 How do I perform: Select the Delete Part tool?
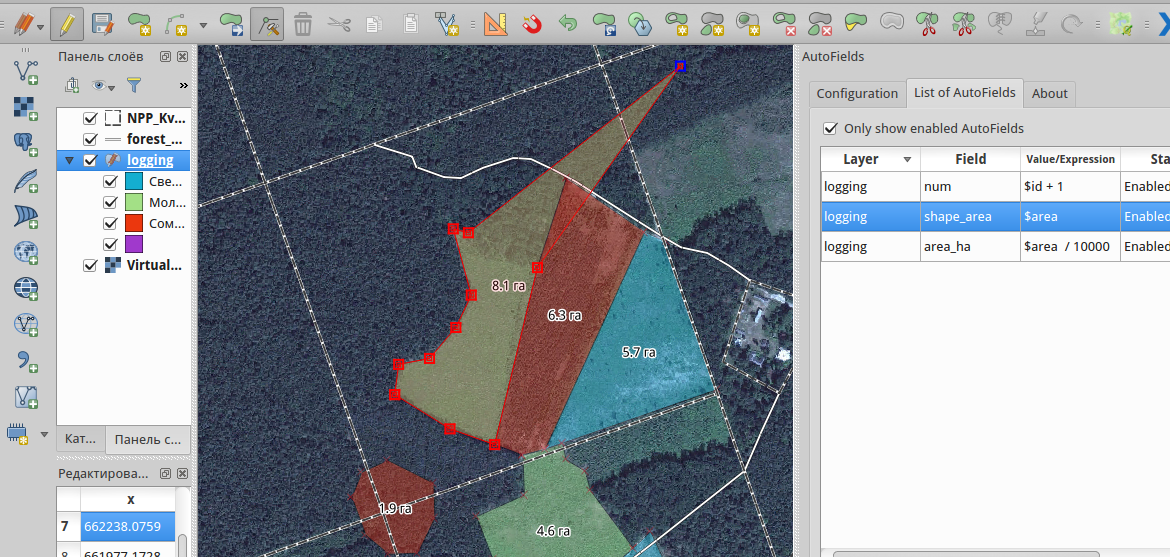click(x=819, y=24)
